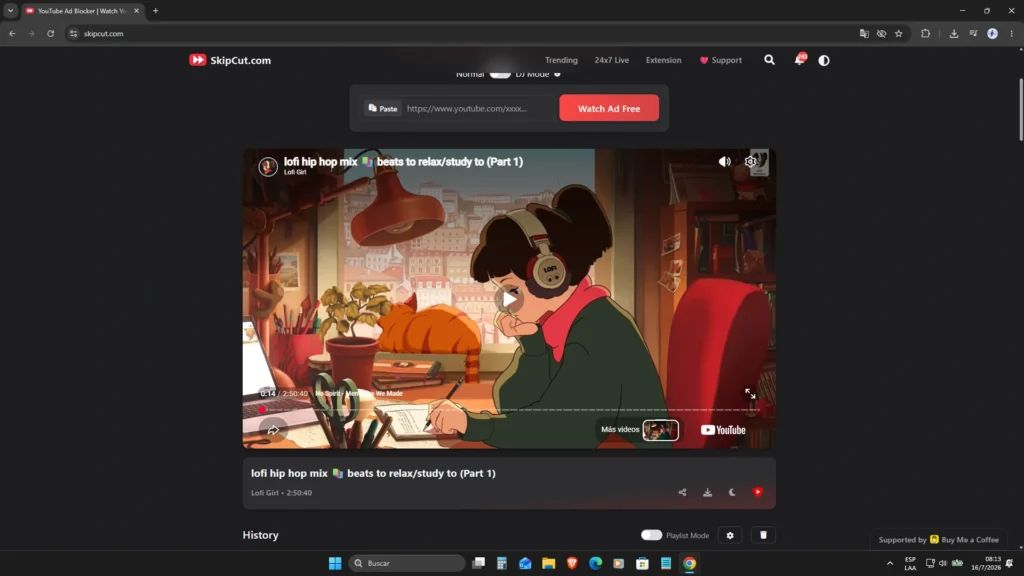Viewport: 1024px width, 576px height.
Task: Open the Extension page
Action: click(663, 60)
